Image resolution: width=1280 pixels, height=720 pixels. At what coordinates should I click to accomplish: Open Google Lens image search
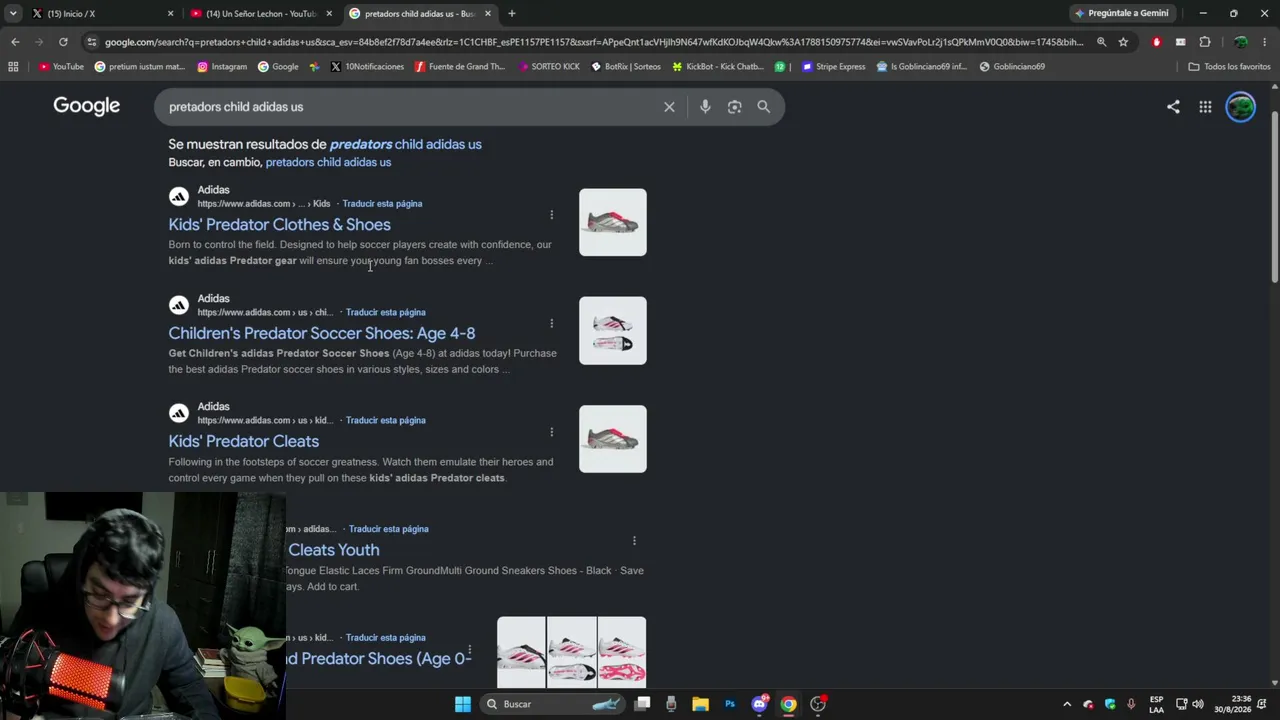(x=734, y=107)
